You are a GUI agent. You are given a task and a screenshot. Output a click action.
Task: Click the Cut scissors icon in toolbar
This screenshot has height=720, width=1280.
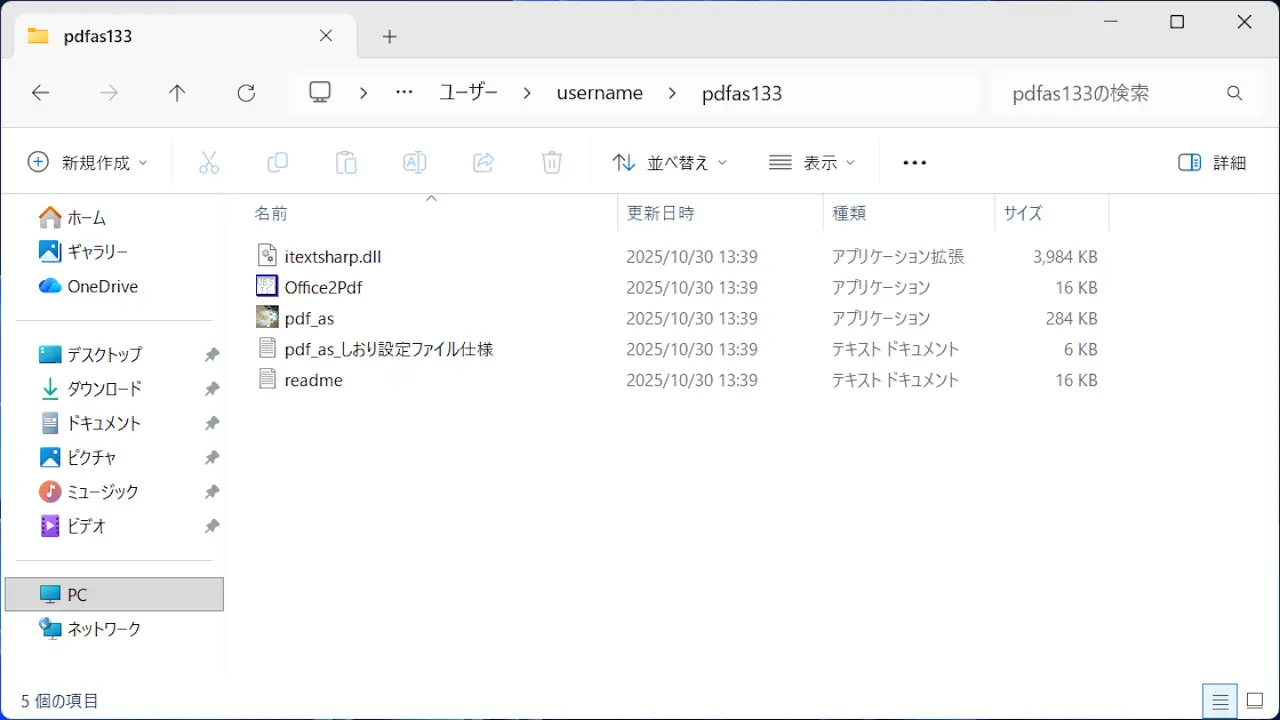(x=209, y=163)
